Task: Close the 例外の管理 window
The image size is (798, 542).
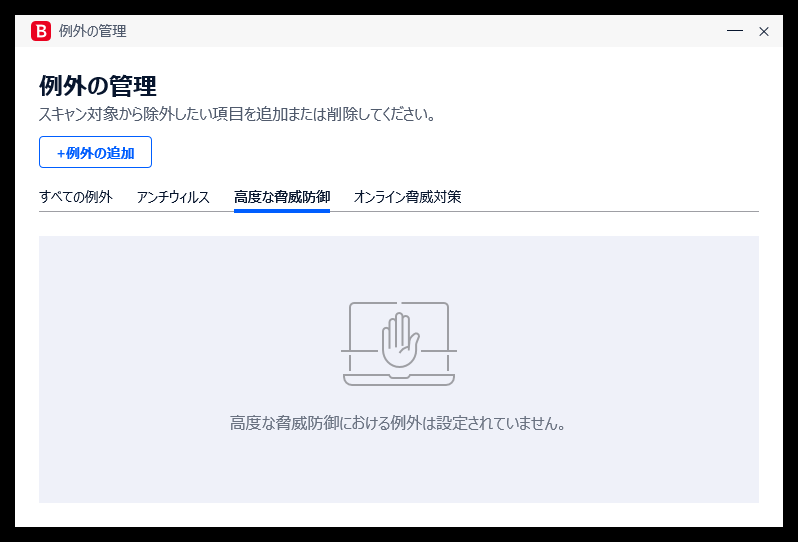Action: [x=764, y=32]
